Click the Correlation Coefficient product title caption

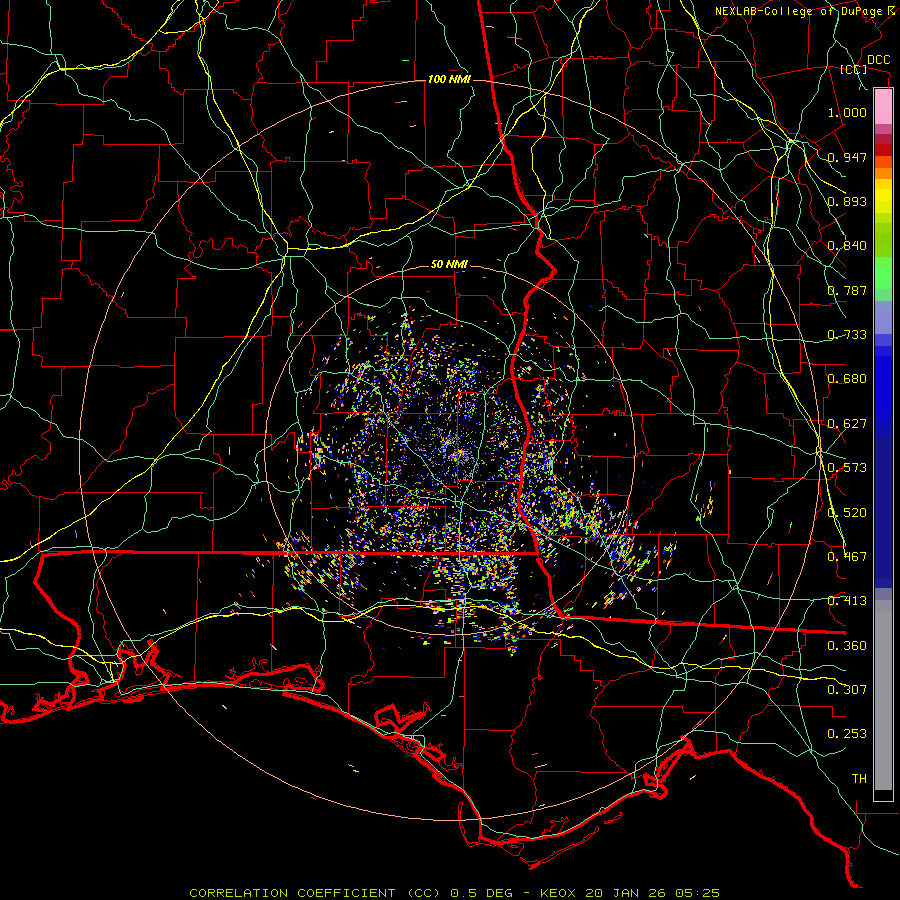pos(454,893)
